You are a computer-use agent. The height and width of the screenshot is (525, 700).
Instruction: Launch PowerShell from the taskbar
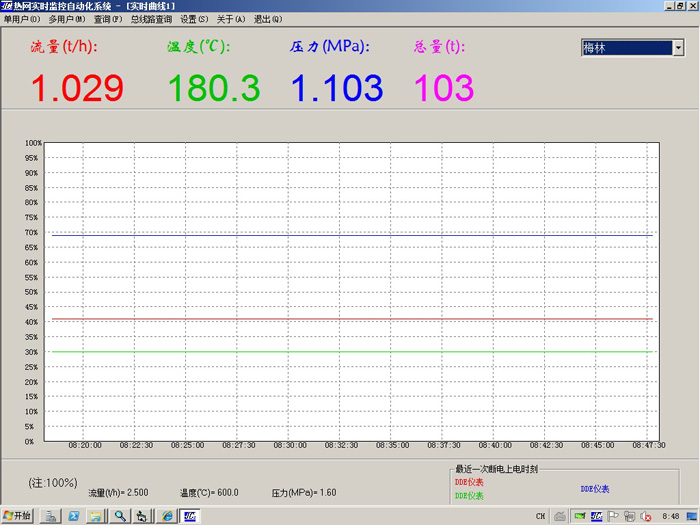(x=73, y=516)
